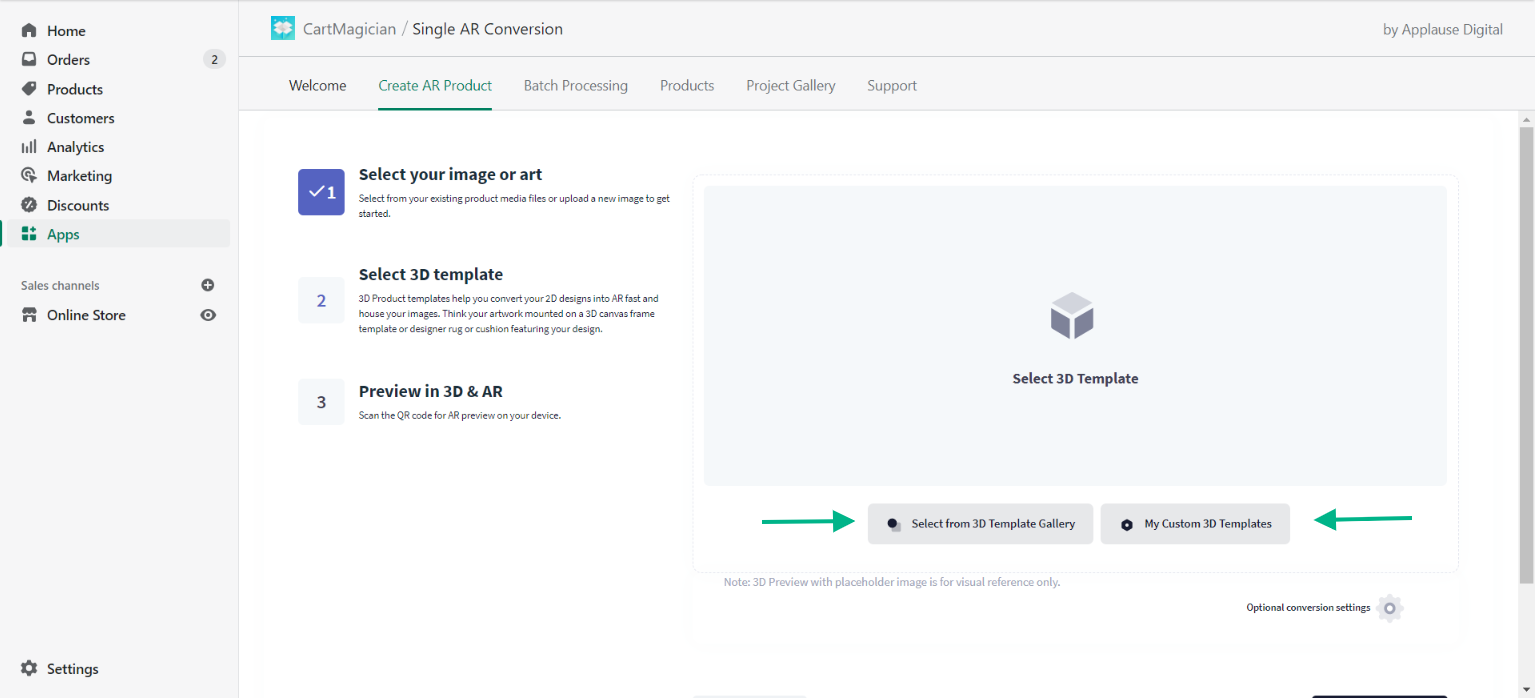Open the Discounts icon in the sidebar

(28, 205)
